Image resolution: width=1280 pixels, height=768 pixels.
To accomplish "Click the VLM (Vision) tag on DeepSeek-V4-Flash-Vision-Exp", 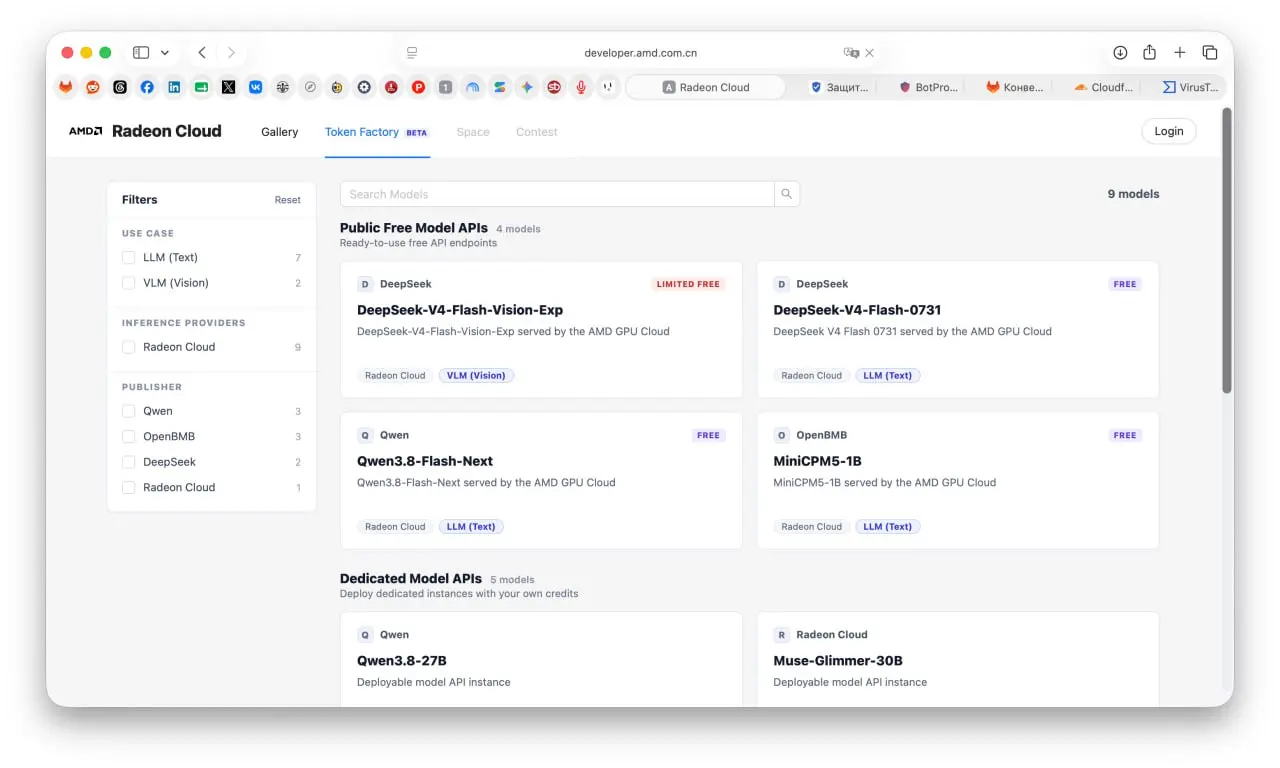I will (477, 376).
